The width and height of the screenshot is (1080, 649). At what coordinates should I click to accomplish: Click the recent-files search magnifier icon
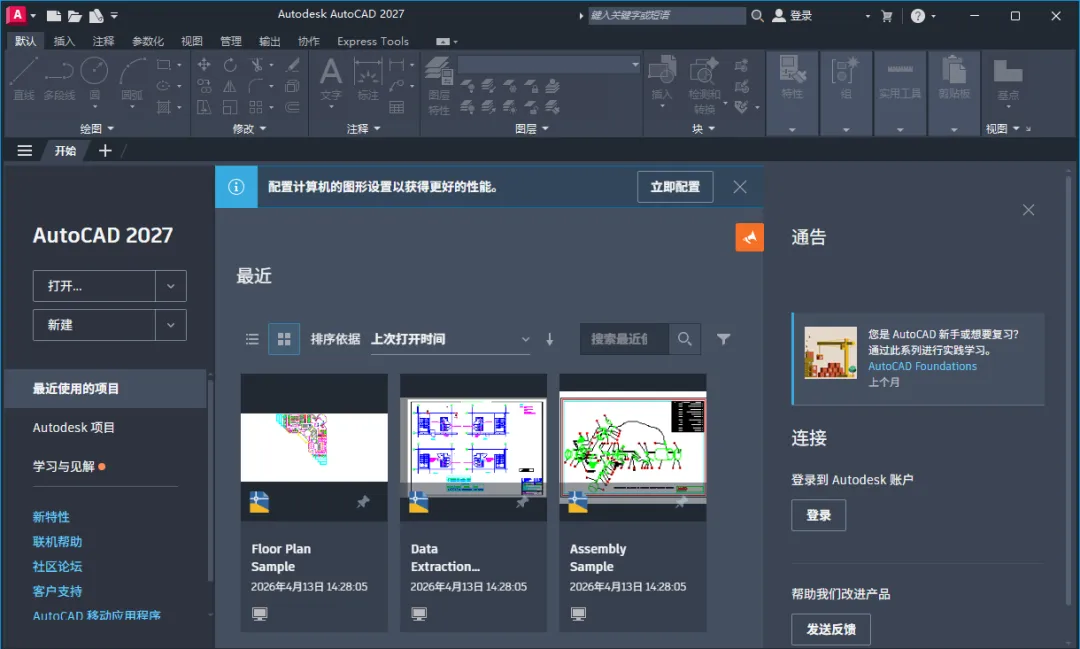coord(685,339)
